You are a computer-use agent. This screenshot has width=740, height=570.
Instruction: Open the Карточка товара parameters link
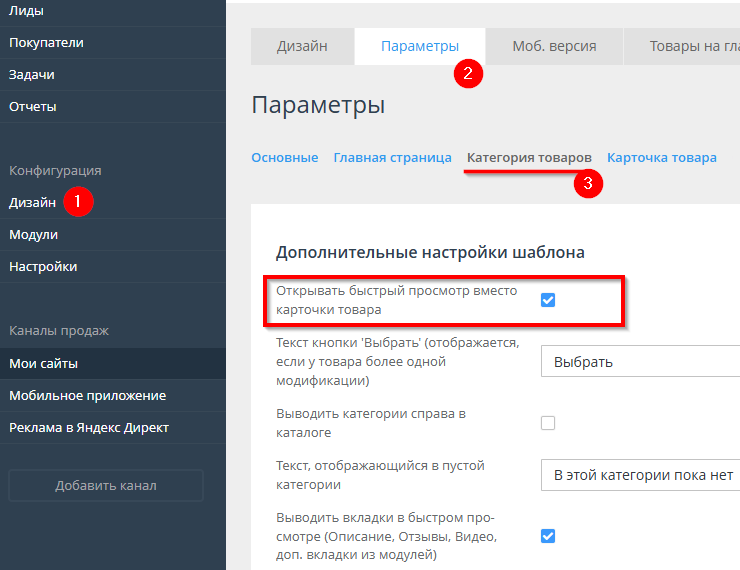tap(661, 158)
